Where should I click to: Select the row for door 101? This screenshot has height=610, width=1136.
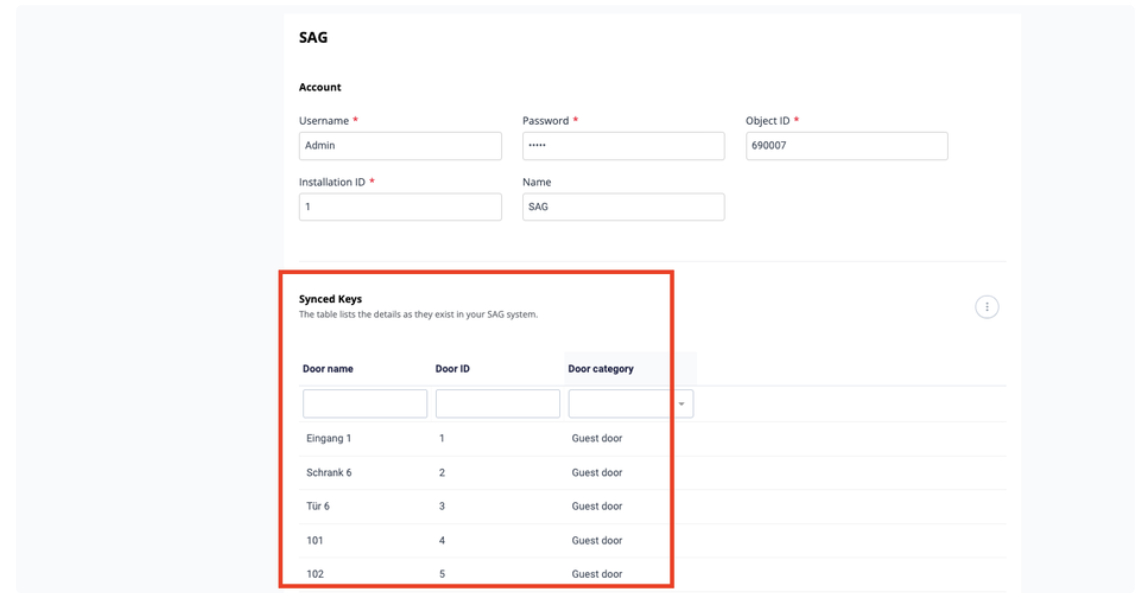click(450, 538)
